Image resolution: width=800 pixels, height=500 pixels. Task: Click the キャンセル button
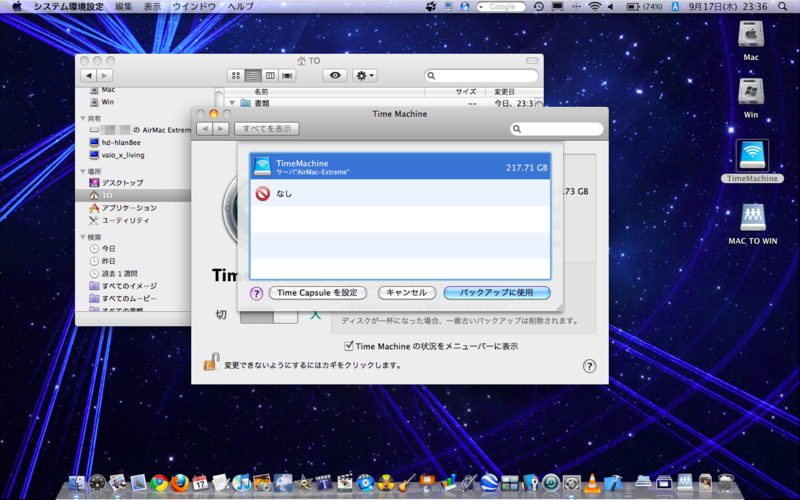pyautogui.click(x=407, y=293)
